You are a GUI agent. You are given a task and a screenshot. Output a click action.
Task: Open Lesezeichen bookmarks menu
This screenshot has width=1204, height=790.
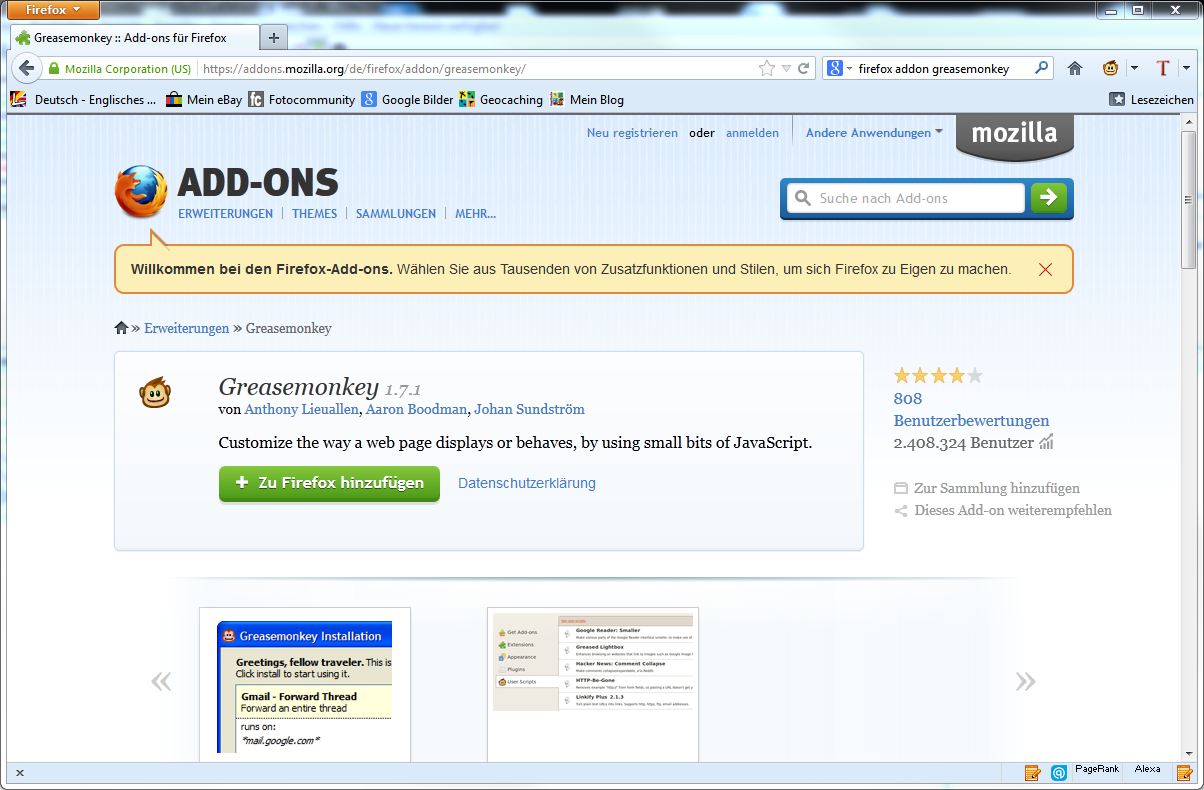[x=1152, y=99]
